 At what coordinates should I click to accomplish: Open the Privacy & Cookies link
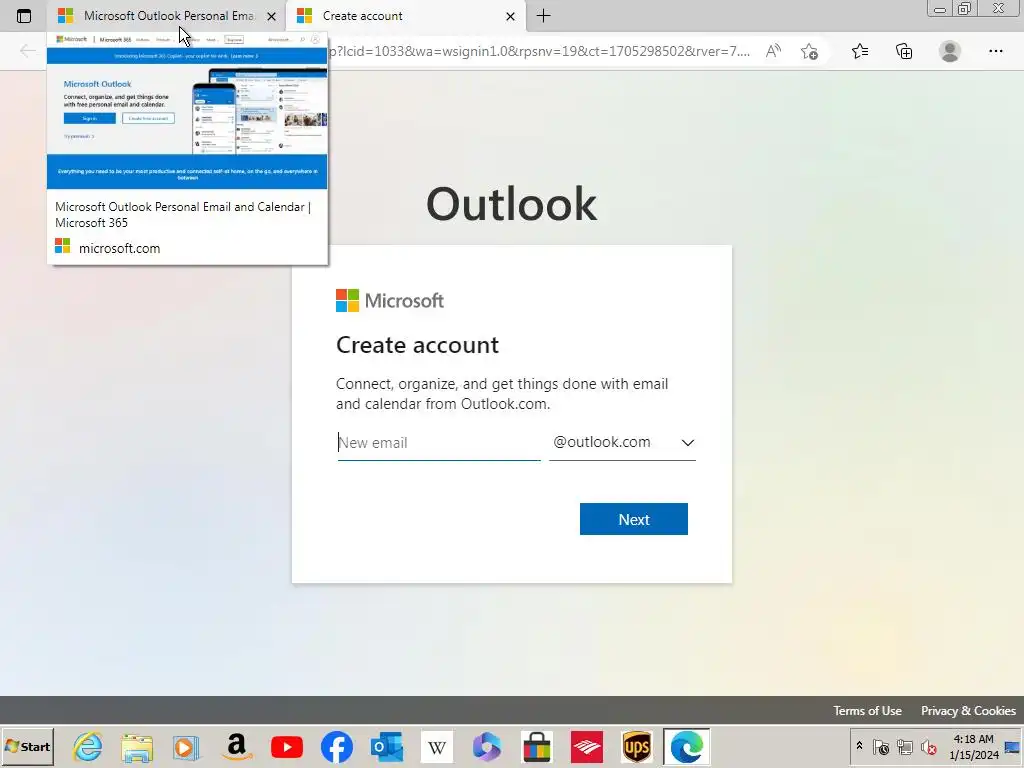point(968,711)
